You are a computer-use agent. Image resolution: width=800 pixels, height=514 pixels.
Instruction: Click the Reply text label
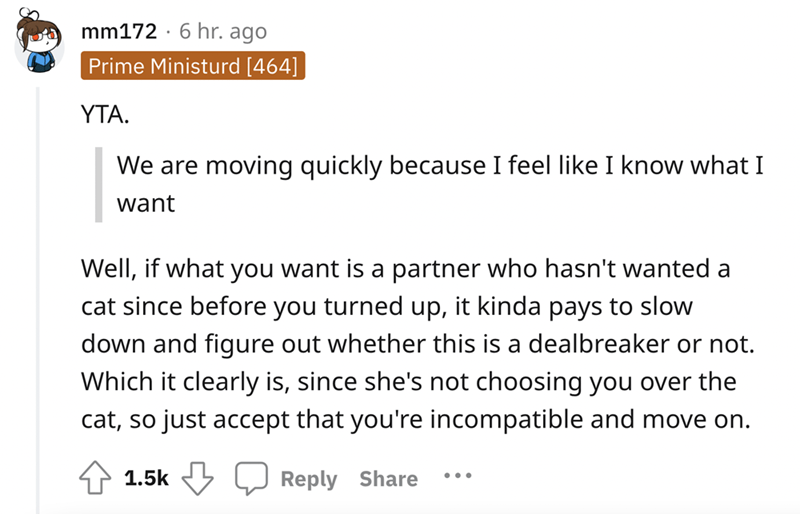coord(308,479)
